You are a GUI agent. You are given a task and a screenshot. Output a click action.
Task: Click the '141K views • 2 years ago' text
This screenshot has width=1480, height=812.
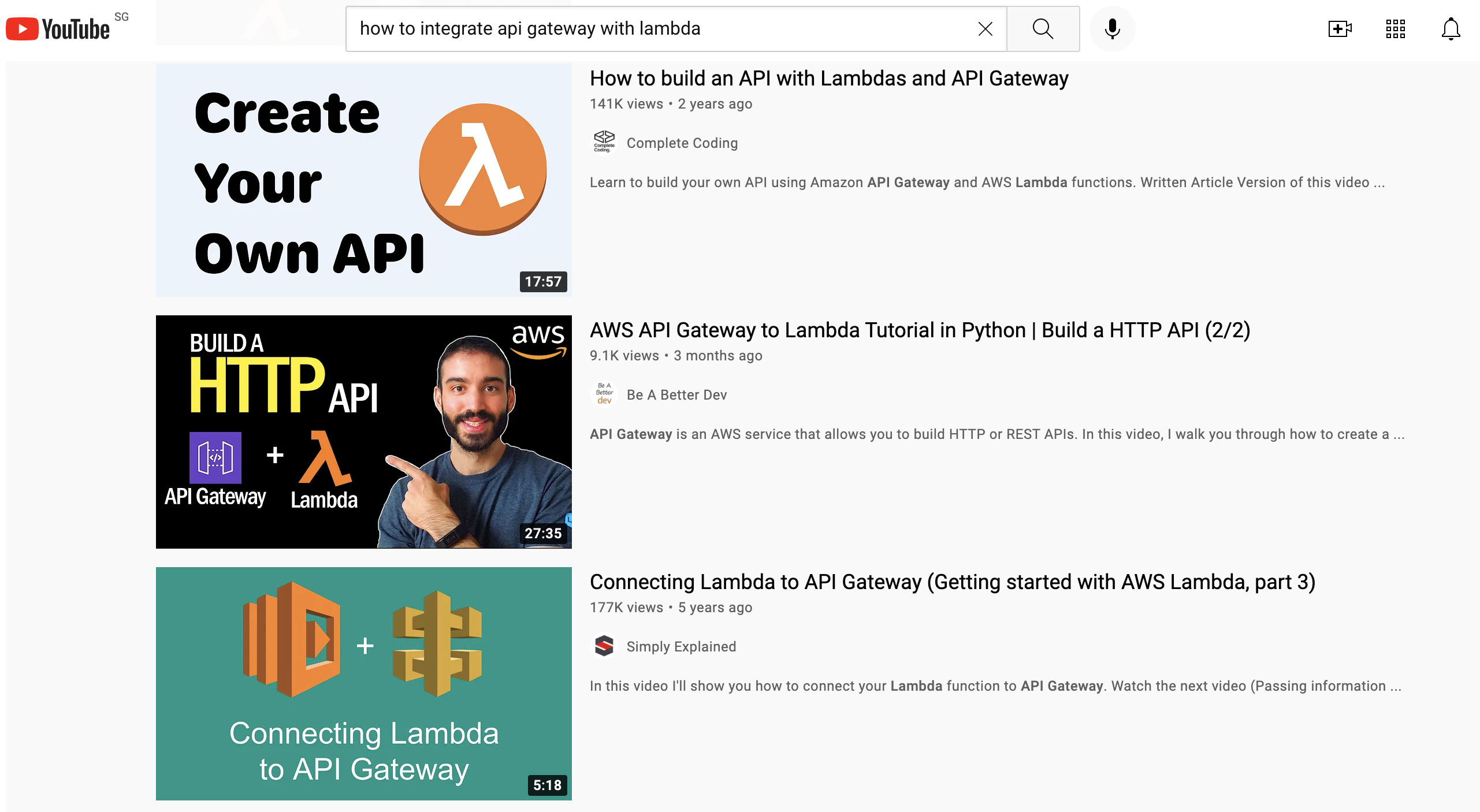[x=671, y=104]
